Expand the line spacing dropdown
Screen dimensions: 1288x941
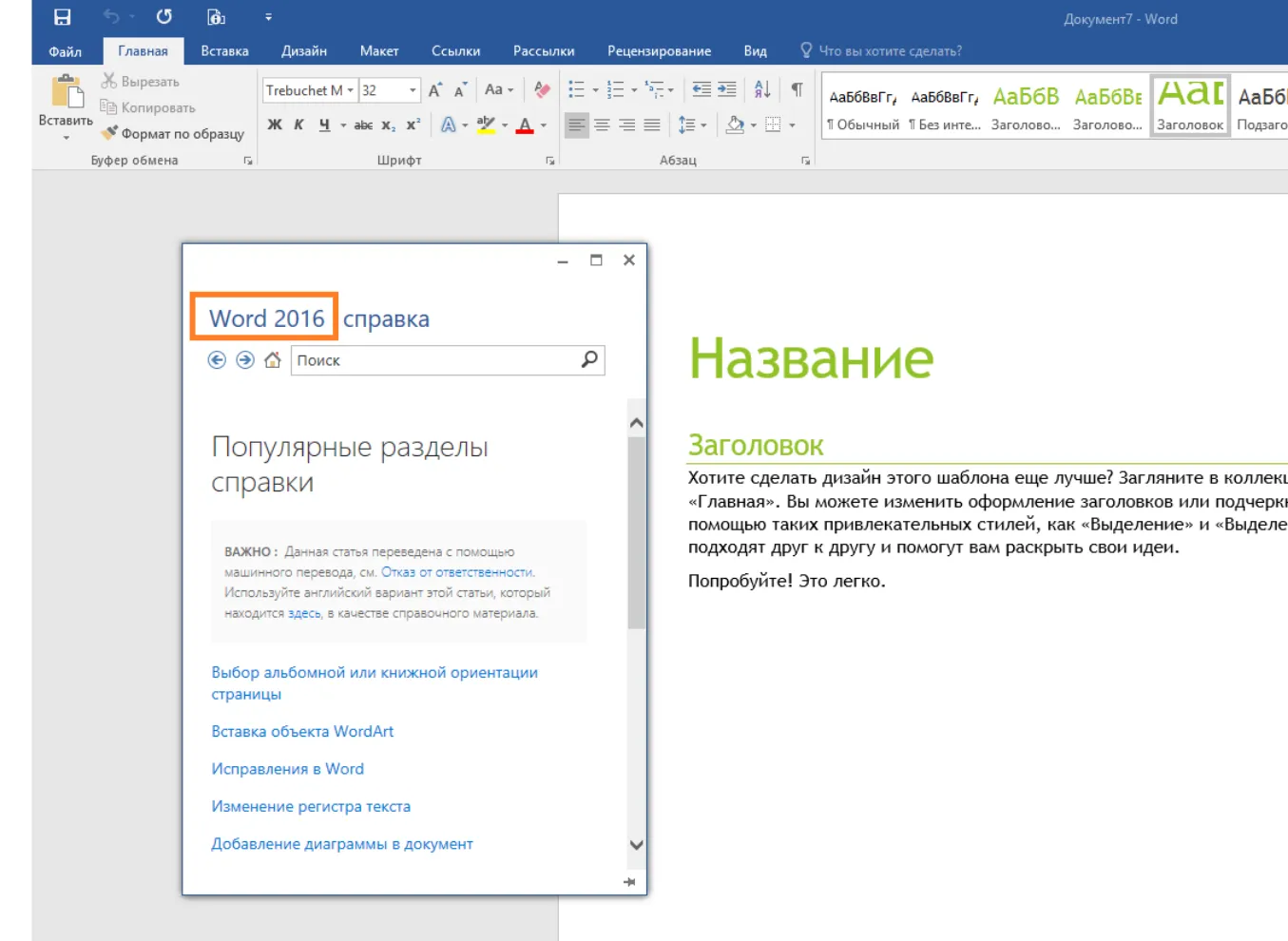click(x=703, y=125)
